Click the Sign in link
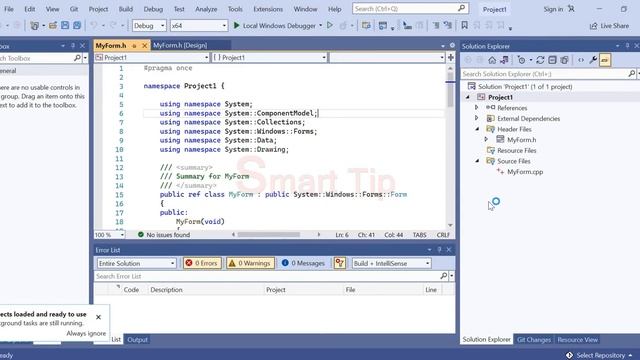This screenshot has width=640, height=360. [553, 9]
